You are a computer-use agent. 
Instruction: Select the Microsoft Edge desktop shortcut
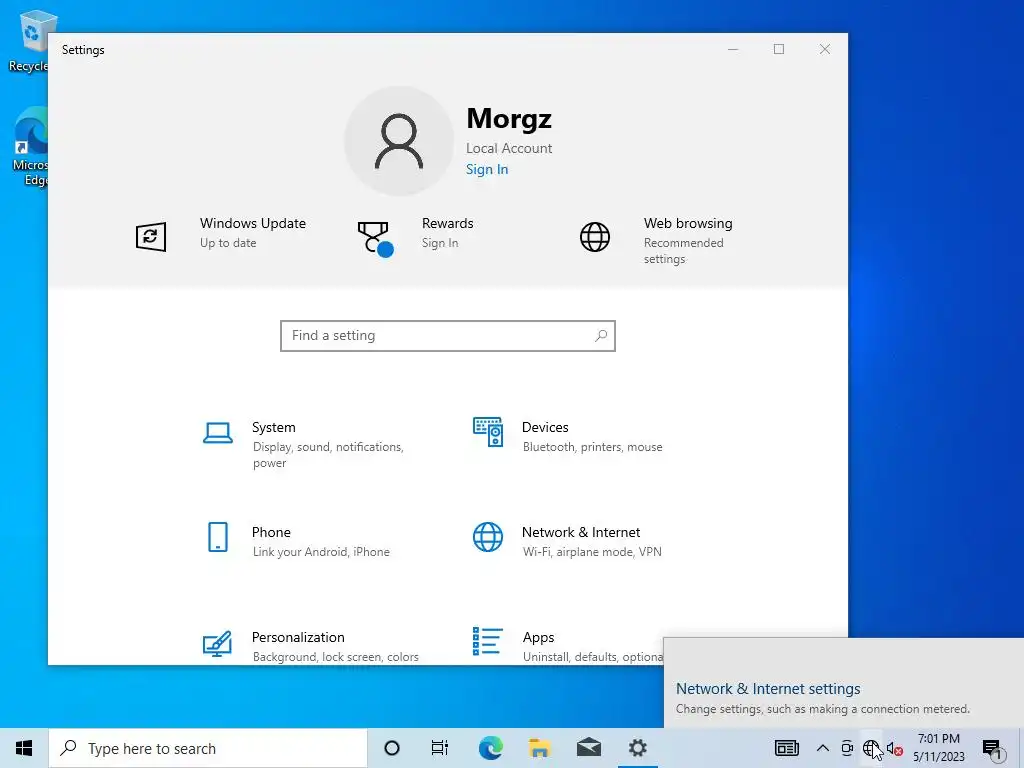tap(29, 147)
